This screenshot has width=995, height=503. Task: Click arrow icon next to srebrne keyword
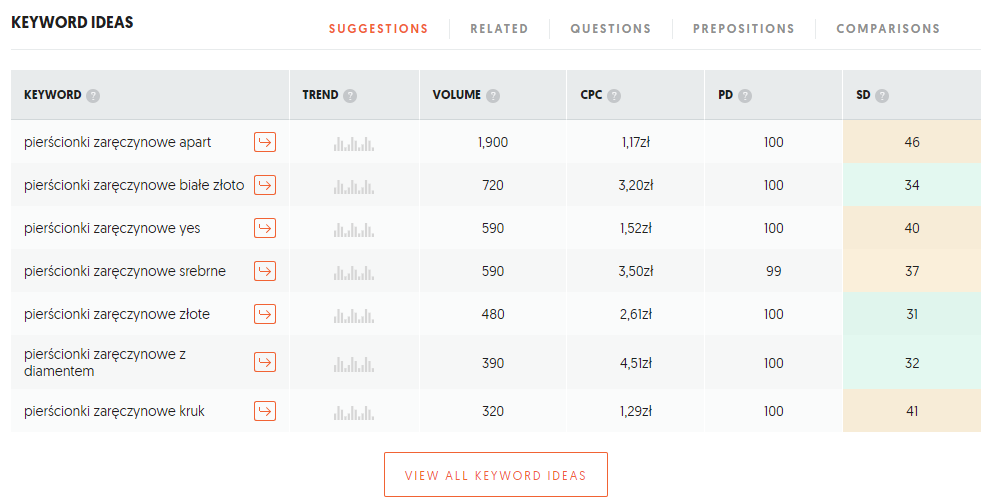point(265,271)
